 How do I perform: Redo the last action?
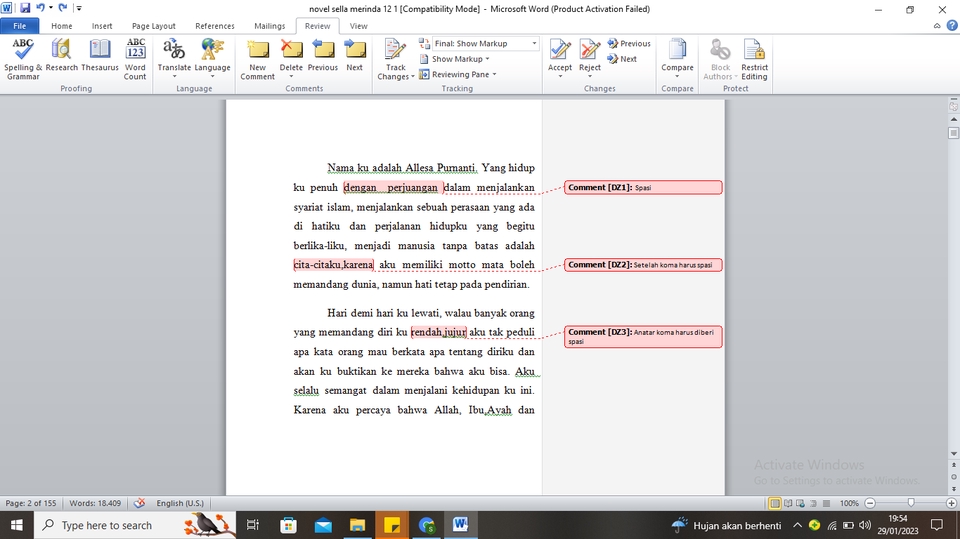tap(62, 8)
